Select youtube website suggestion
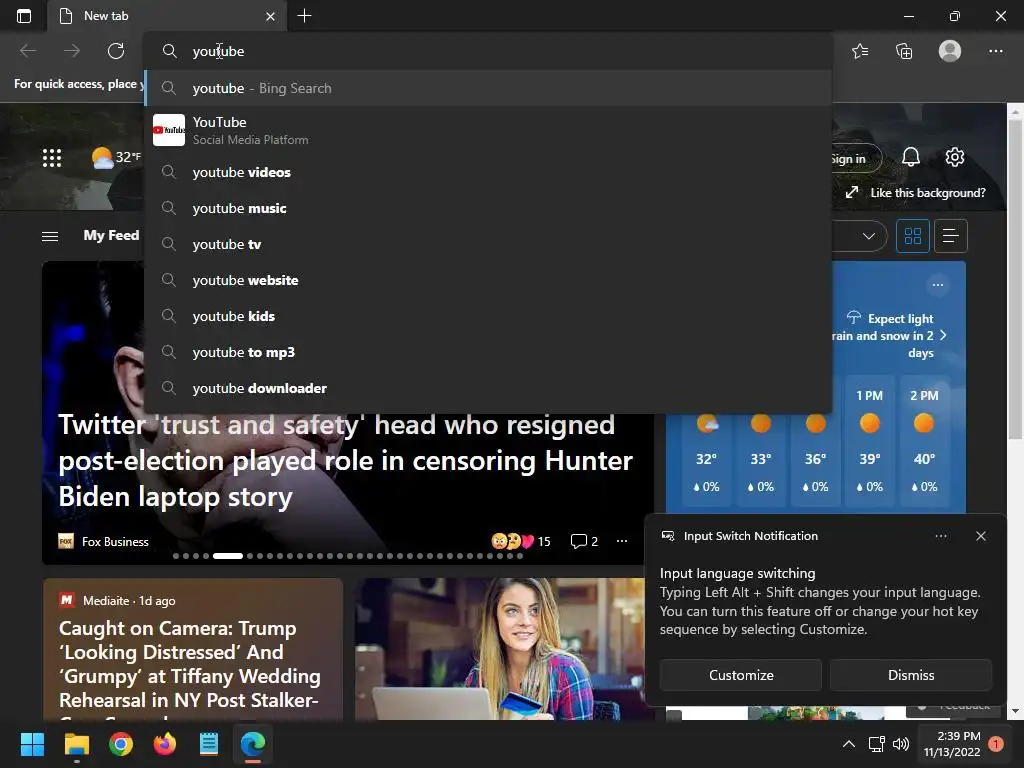This screenshot has height=768, width=1024. click(488, 280)
